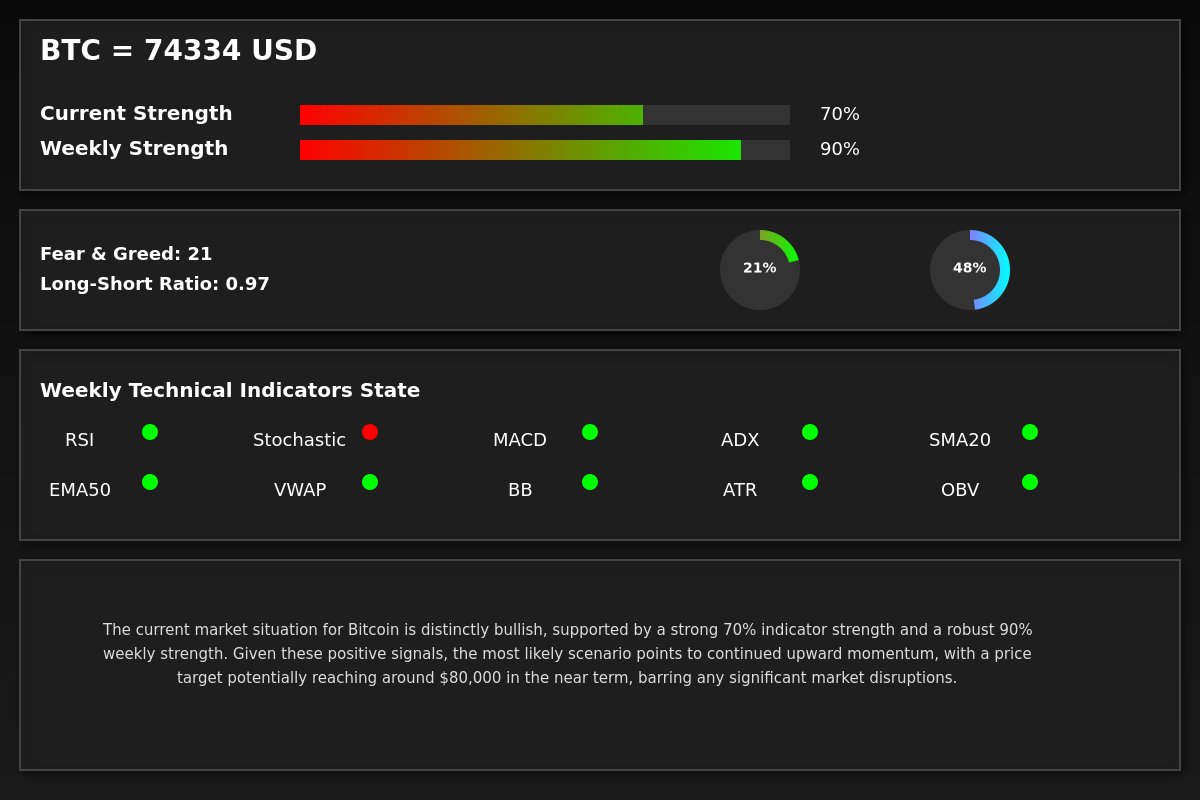Click the SMA20 green status dot
The height and width of the screenshot is (800, 1200).
pos(1030,432)
